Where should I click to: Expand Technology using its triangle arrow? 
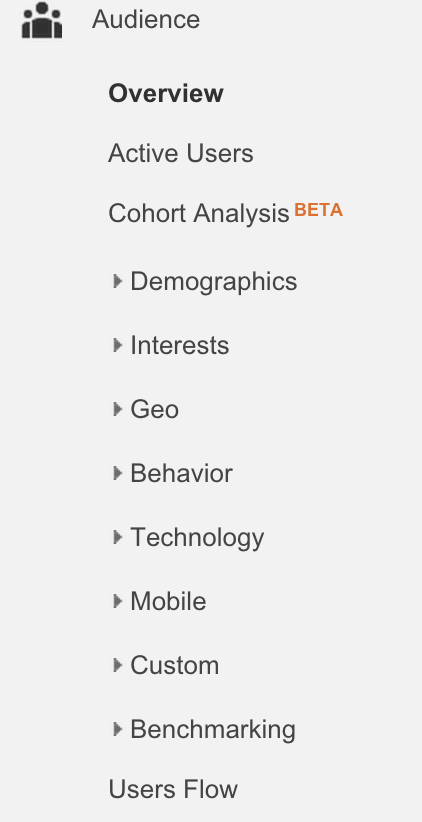(x=117, y=537)
